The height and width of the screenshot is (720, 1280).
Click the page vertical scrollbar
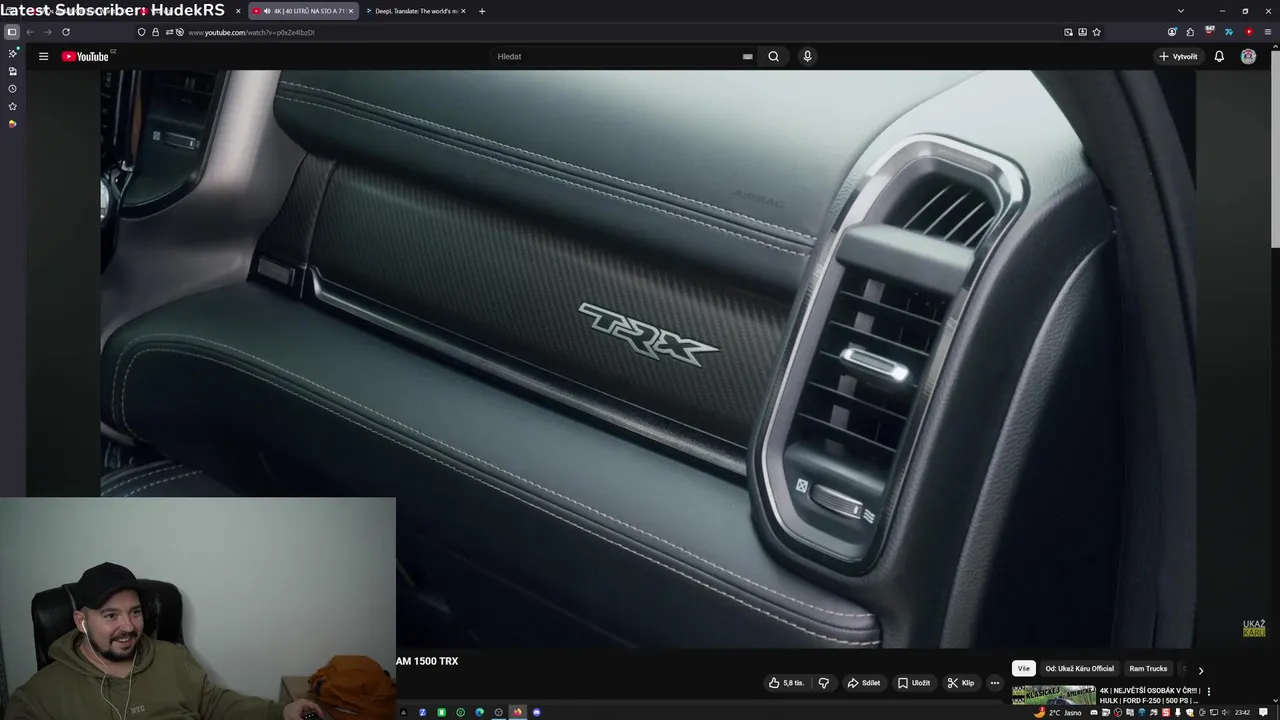[x=1275, y=150]
